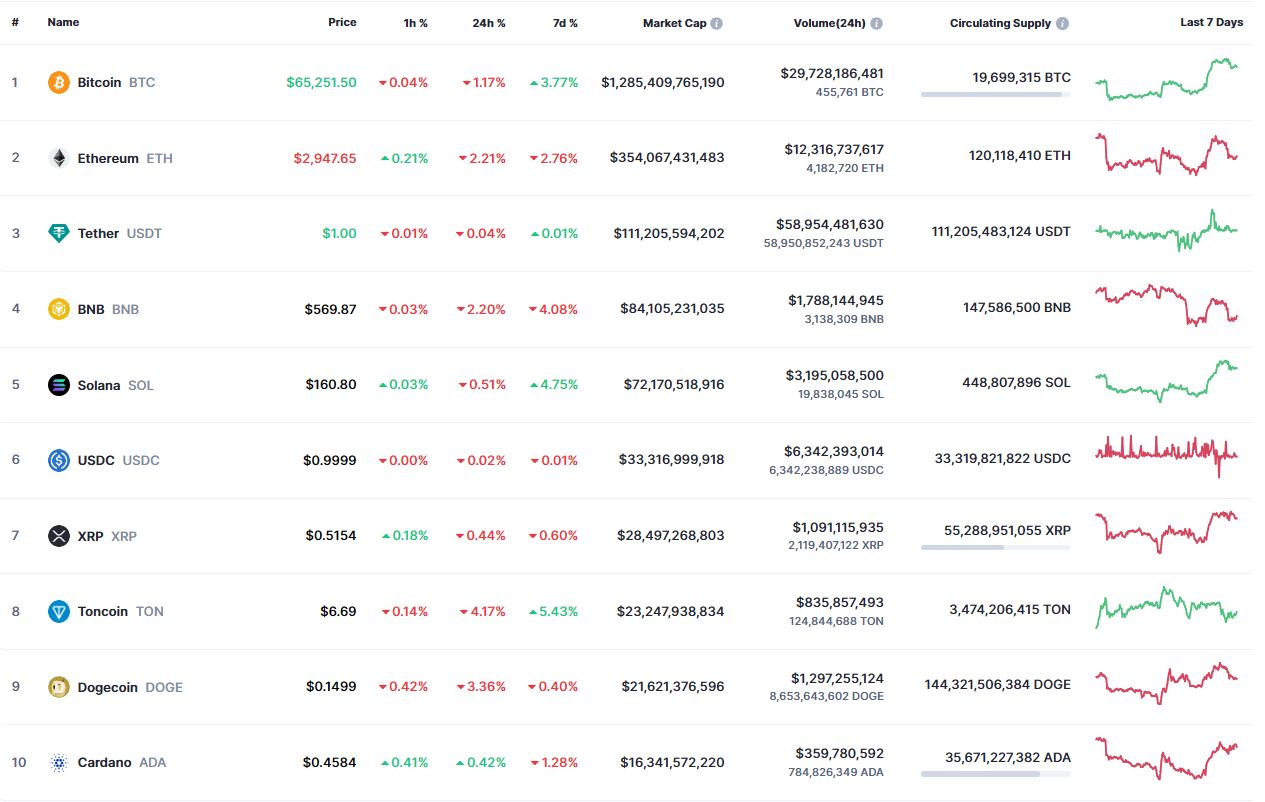Image resolution: width=1265 pixels, height=802 pixels.
Task: Sort the table by Price column
Action: [x=342, y=22]
